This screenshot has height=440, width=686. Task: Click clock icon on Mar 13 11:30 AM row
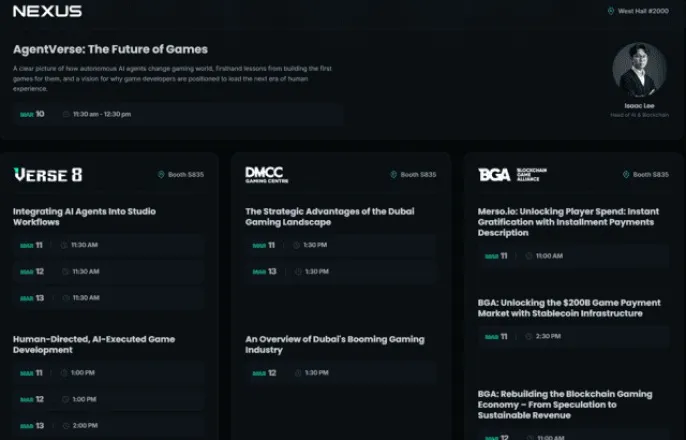point(66,298)
